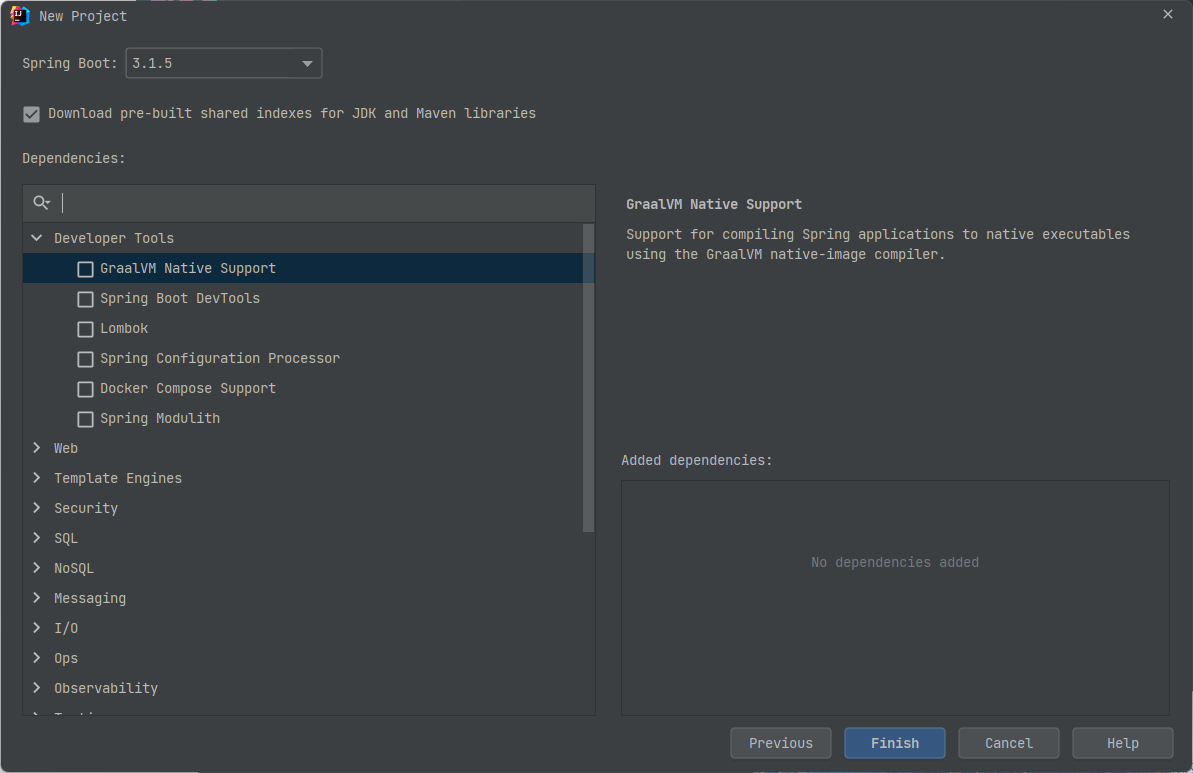Click the Observability group label
Image resolution: width=1193 pixels, height=773 pixels.
pos(106,689)
